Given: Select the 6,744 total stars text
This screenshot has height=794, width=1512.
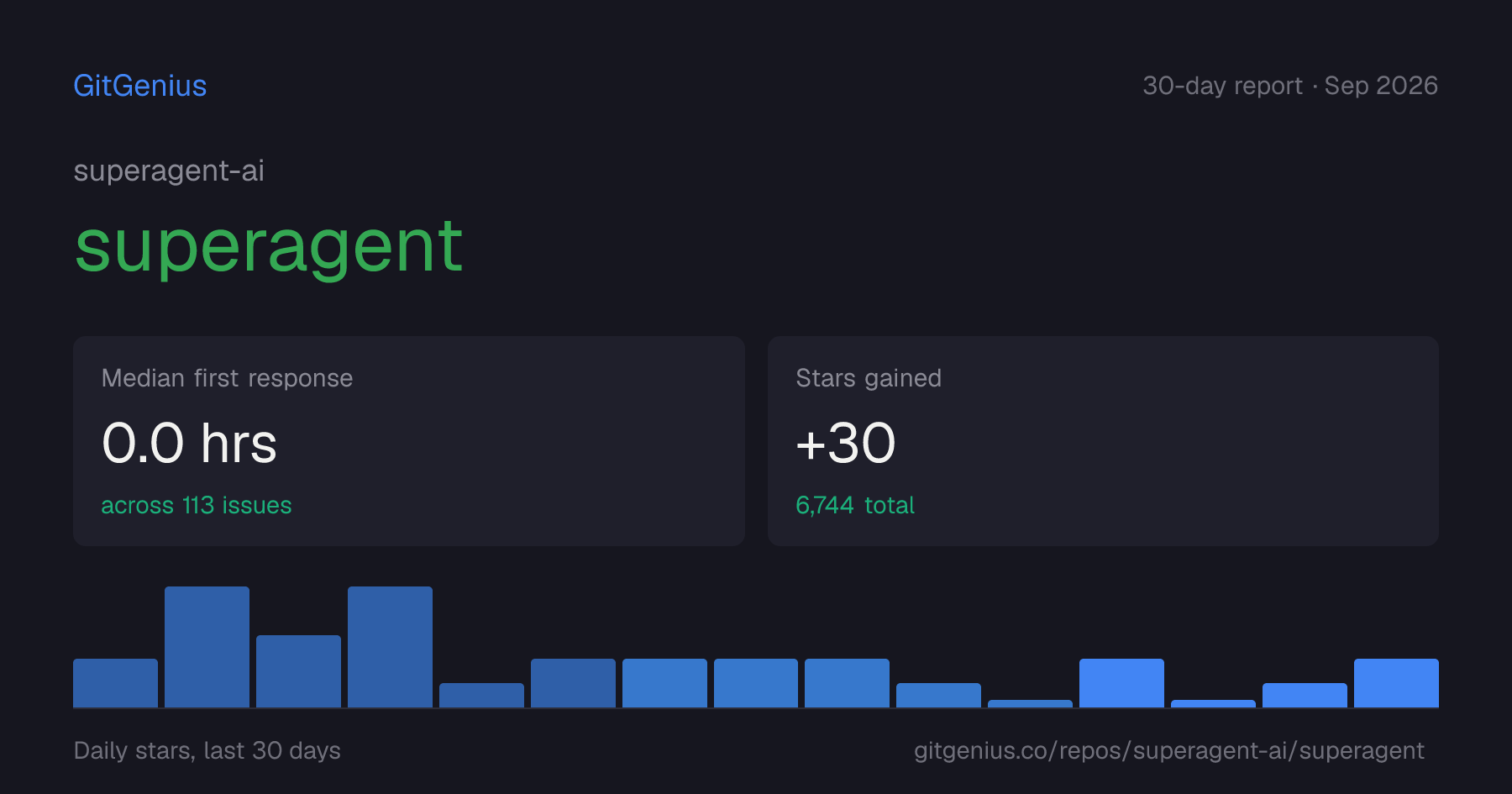Looking at the screenshot, I should tap(855, 505).
